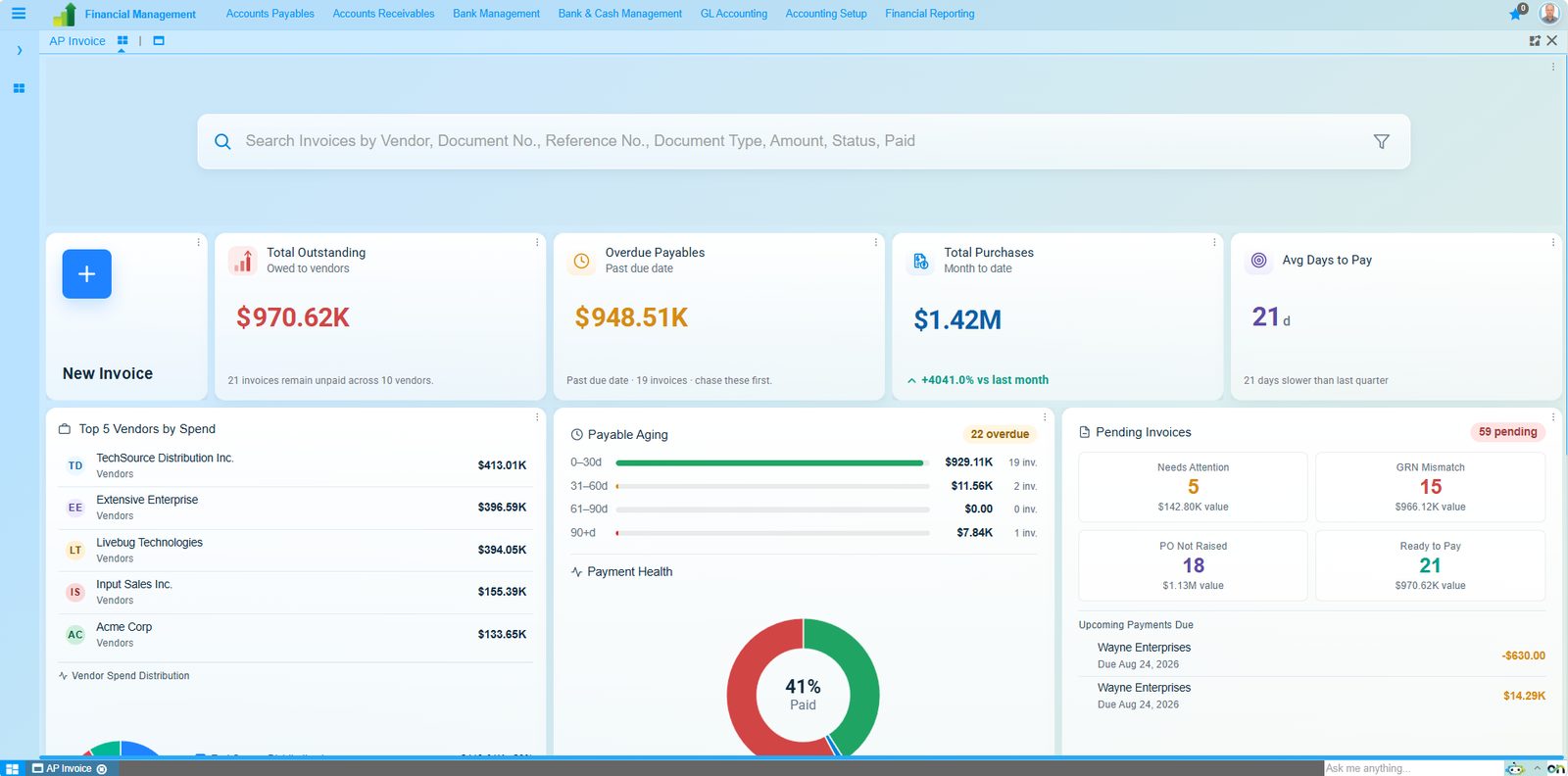This screenshot has height=776, width=1568.
Task: Open Financial Reporting menu
Action: tap(930, 14)
